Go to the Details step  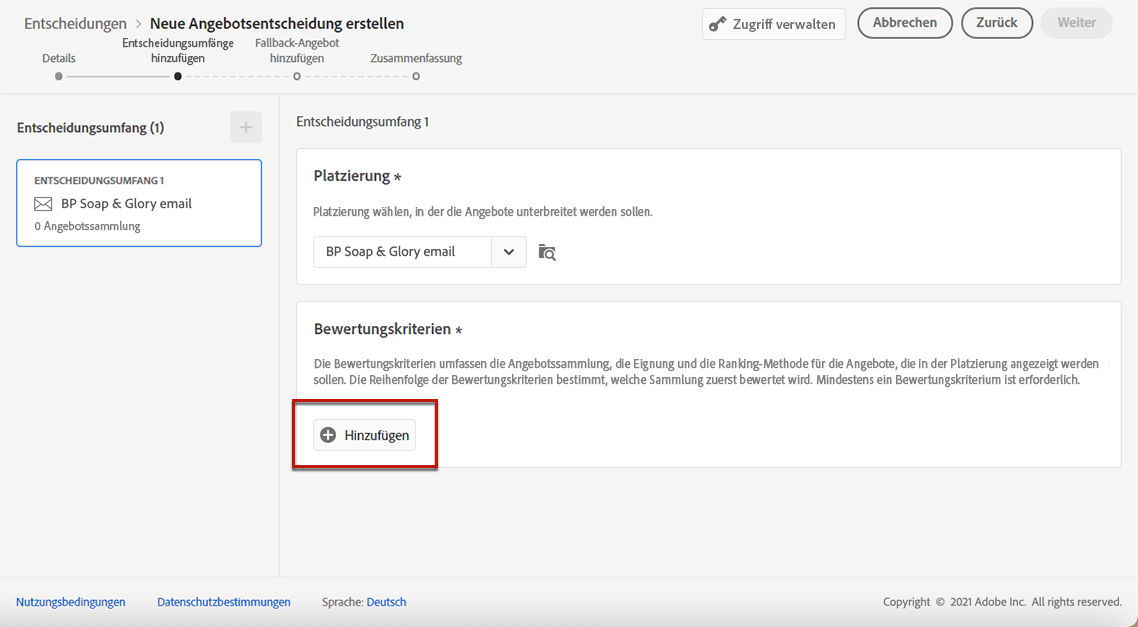click(x=59, y=76)
